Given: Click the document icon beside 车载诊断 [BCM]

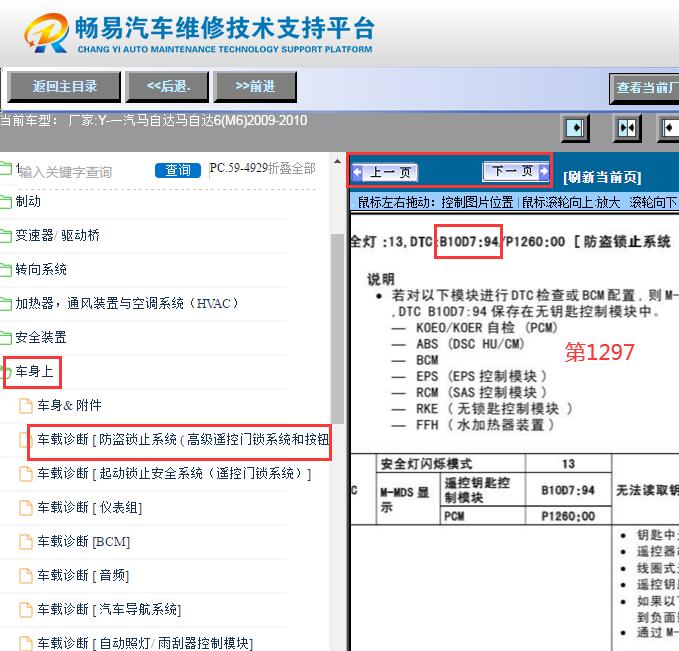Looking at the screenshot, I should point(26,542).
